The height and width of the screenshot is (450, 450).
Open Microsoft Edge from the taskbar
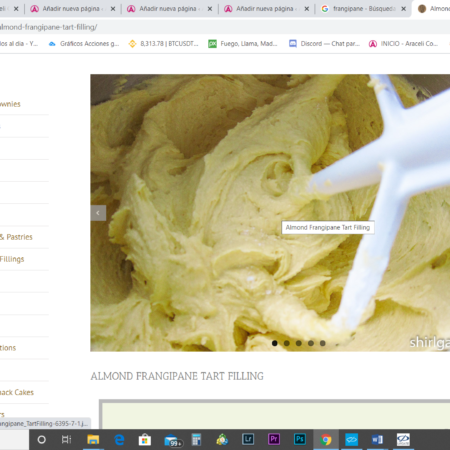[119, 440]
